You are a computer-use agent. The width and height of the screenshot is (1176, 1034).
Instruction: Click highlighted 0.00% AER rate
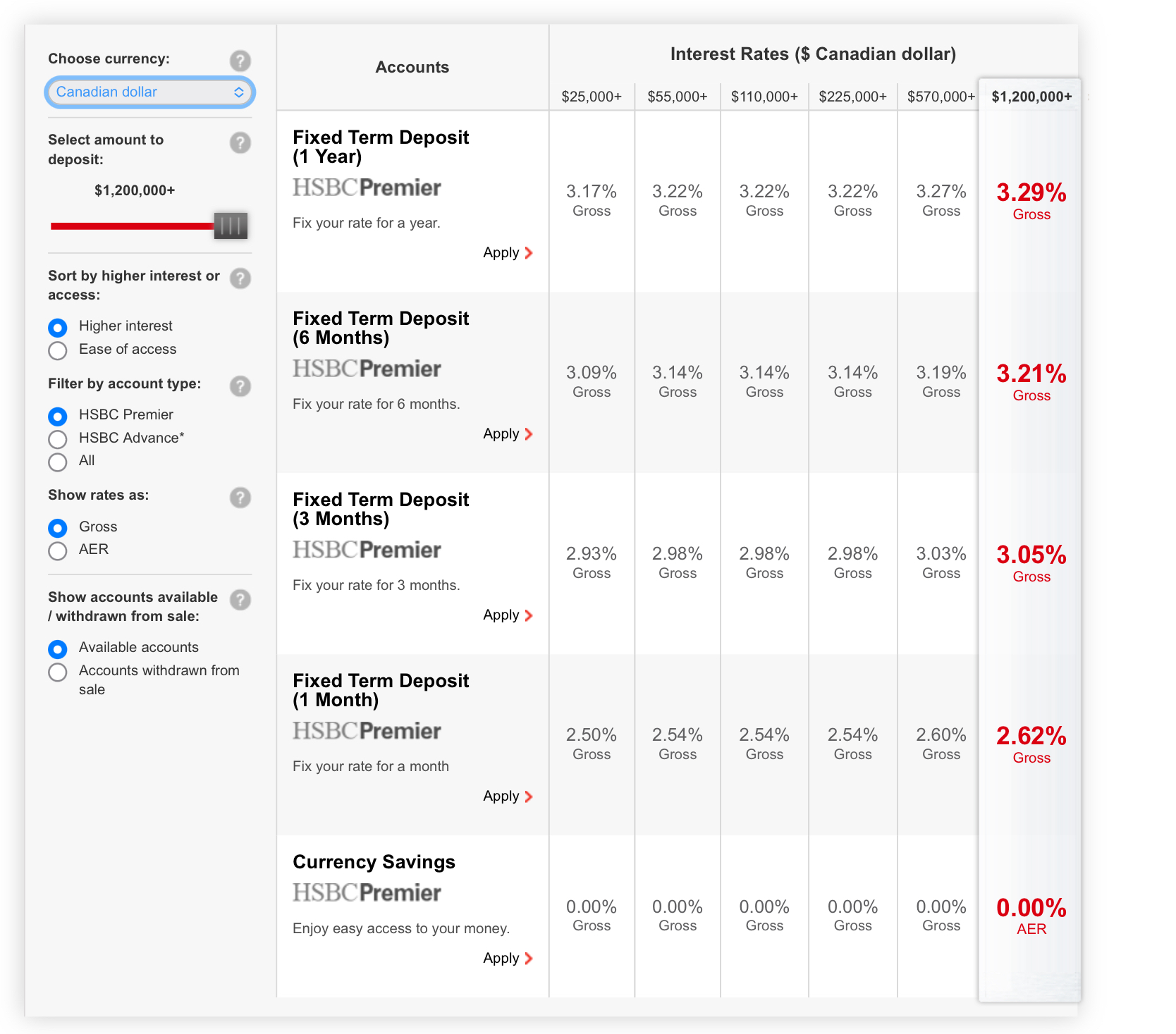pos(1031,916)
